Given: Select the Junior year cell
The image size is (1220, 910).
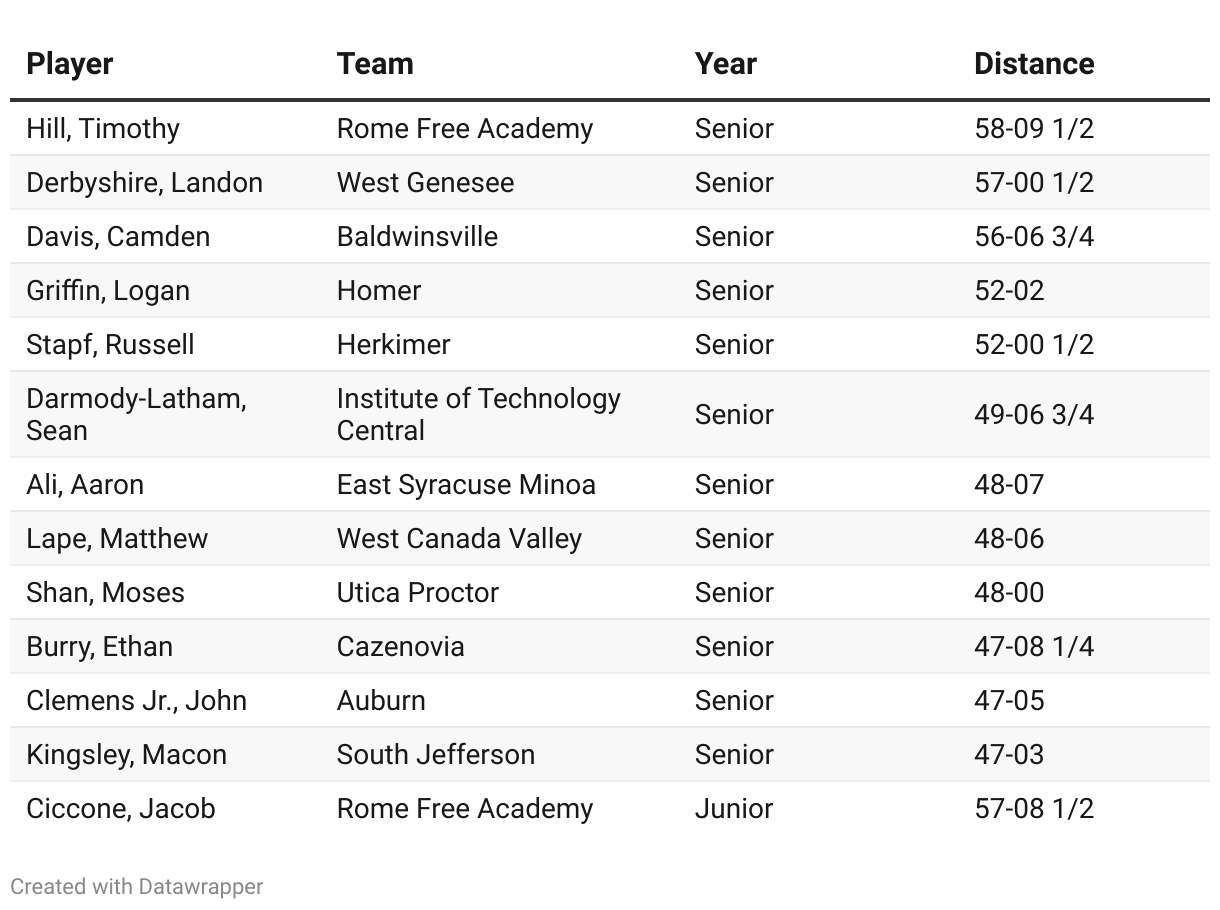Looking at the screenshot, I should pos(733,809).
